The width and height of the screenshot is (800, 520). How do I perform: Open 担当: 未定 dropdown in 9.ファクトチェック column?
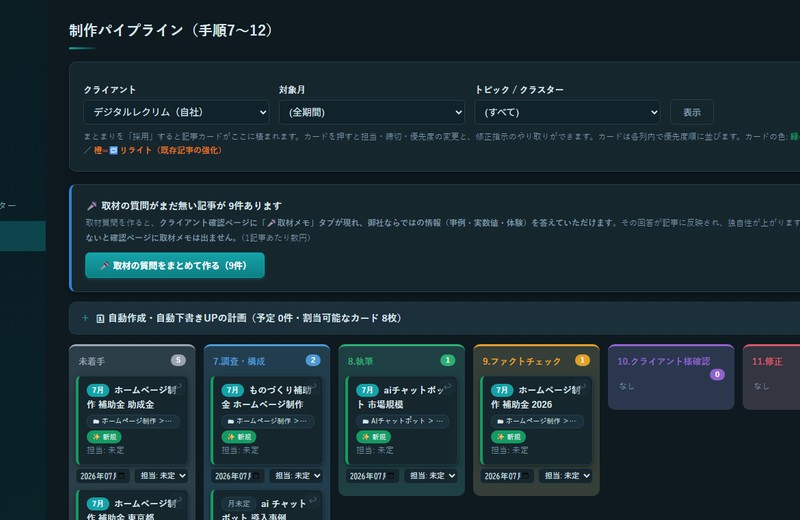pyautogui.click(x=565, y=476)
